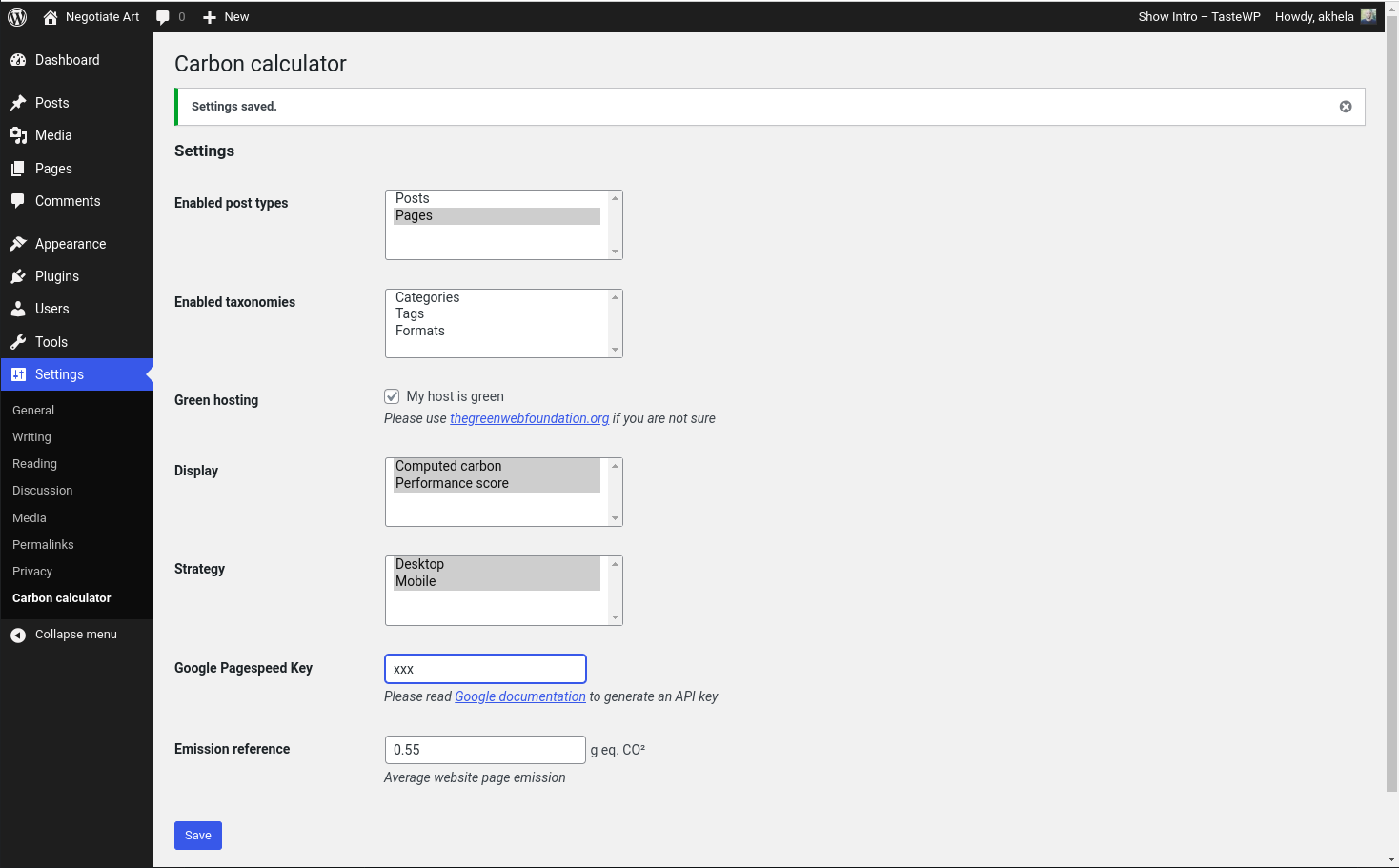Open the Google documentation link

tap(520, 696)
